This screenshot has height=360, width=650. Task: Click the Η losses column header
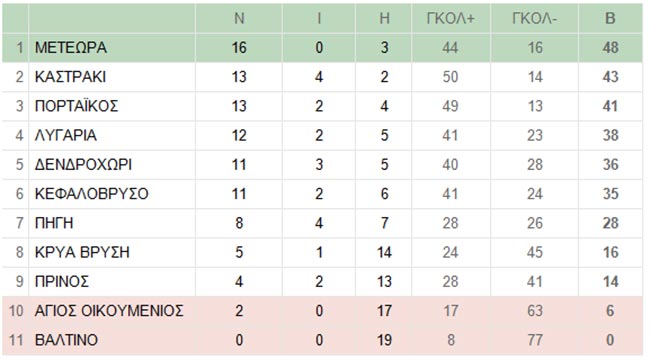click(384, 19)
